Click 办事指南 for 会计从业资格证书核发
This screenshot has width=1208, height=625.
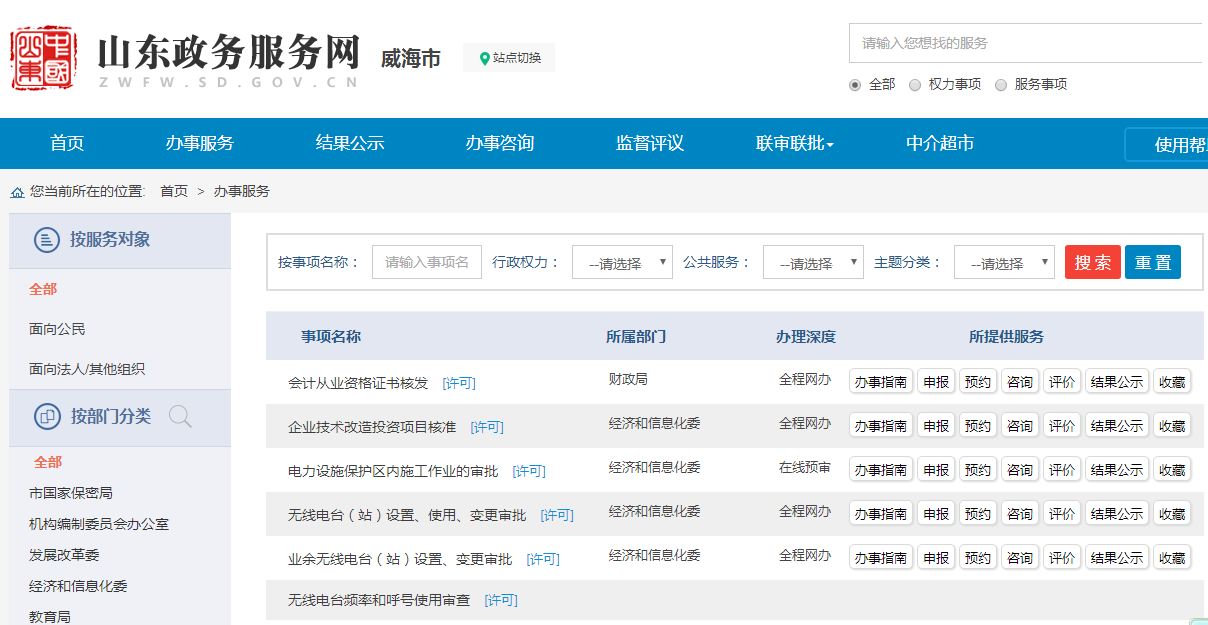881,382
